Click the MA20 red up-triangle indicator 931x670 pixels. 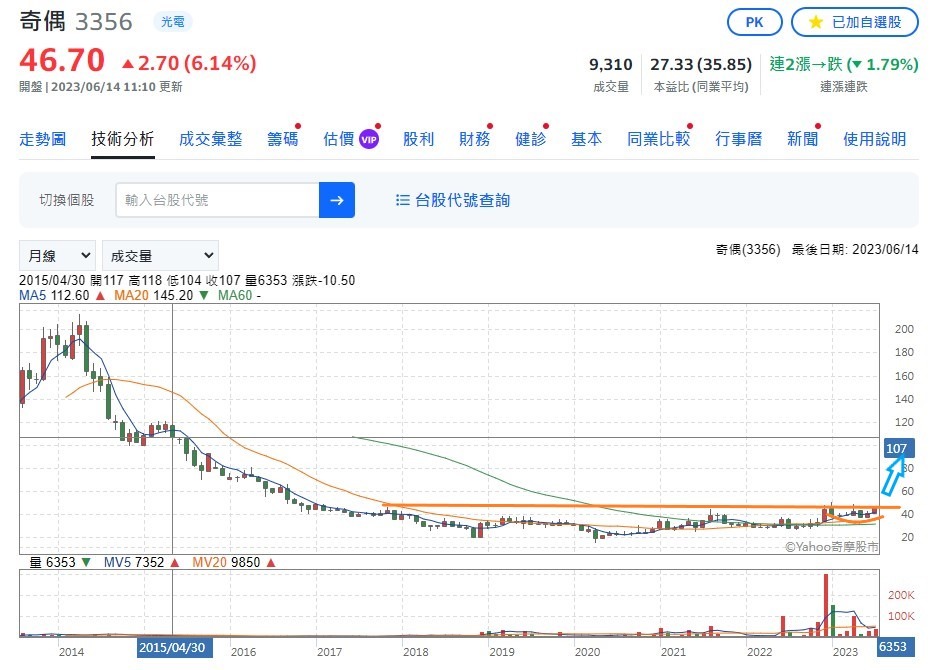(x=204, y=296)
